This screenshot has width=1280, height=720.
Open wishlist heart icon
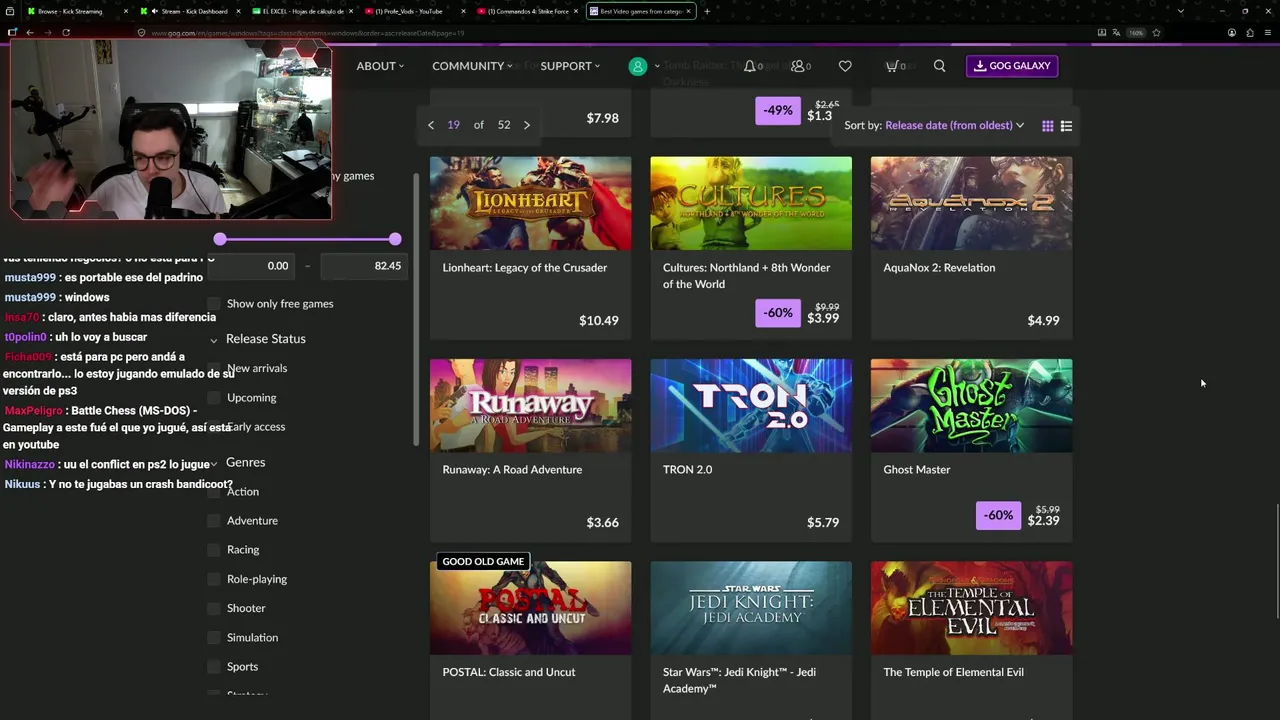pos(845,66)
